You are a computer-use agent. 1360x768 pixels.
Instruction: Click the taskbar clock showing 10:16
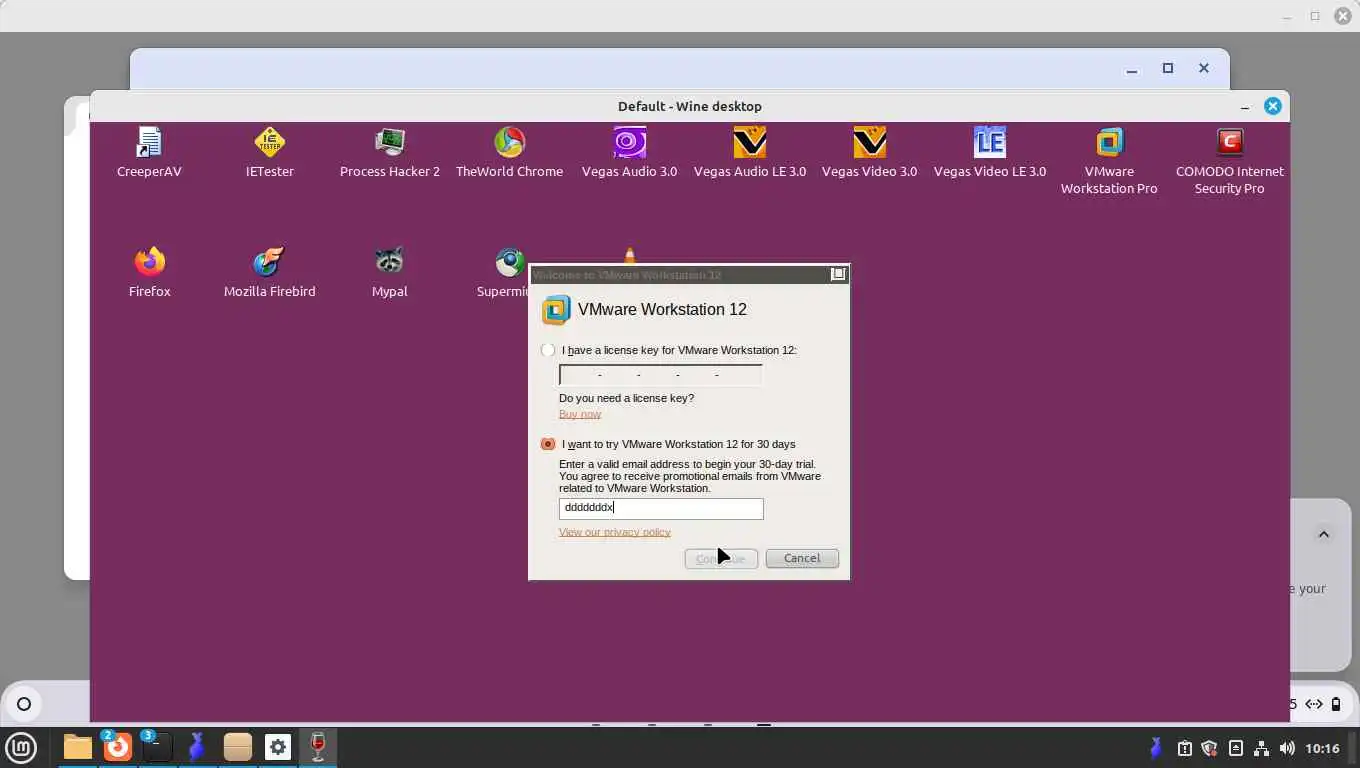[x=1322, y=748]
